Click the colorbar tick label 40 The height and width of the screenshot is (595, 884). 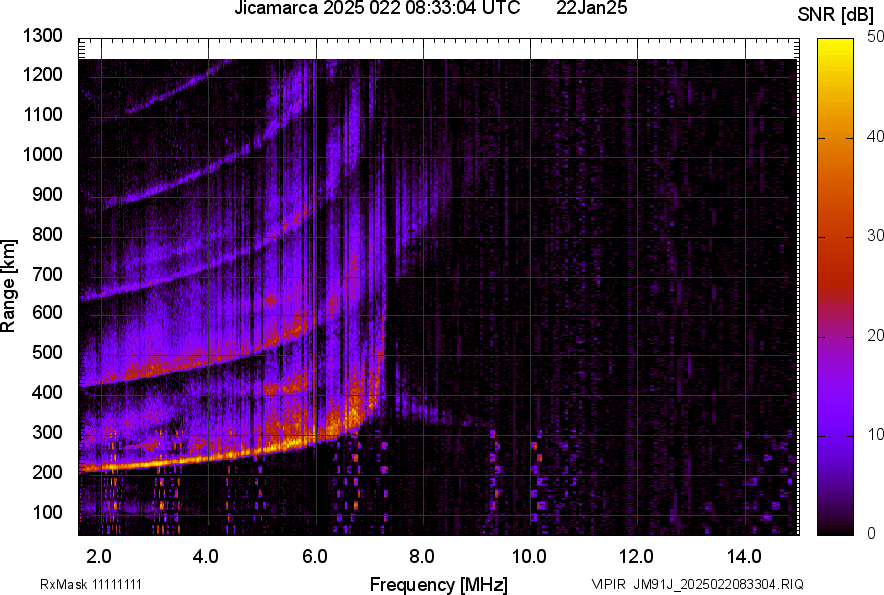point(876,136)
